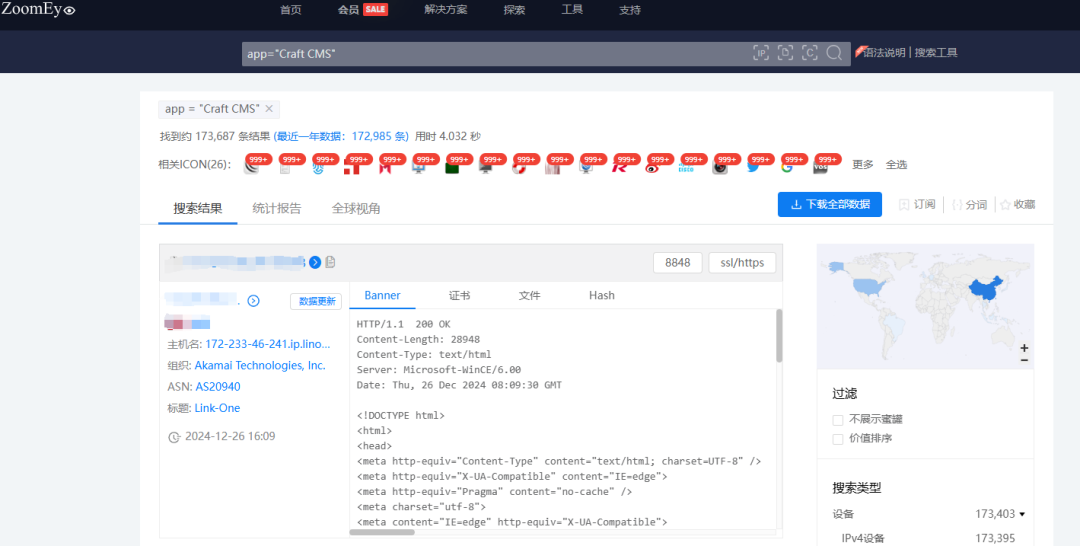Click the IPv4设备 row
Viewport: 1080px width, 546px height.
coord(928,538)
